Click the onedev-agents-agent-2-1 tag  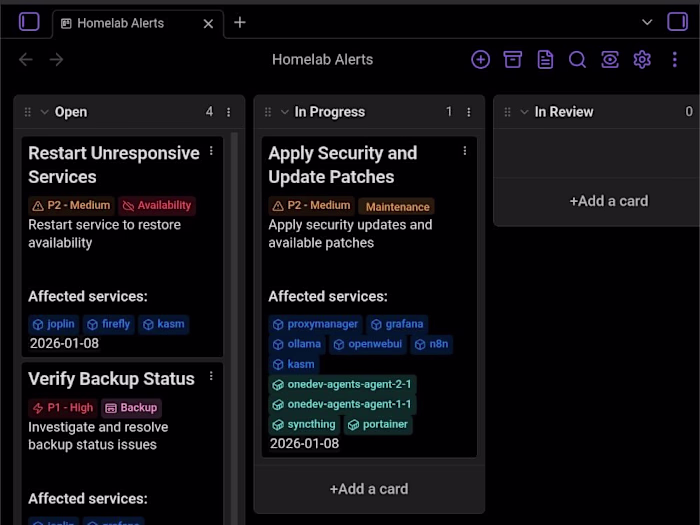(x=342, y=384)
